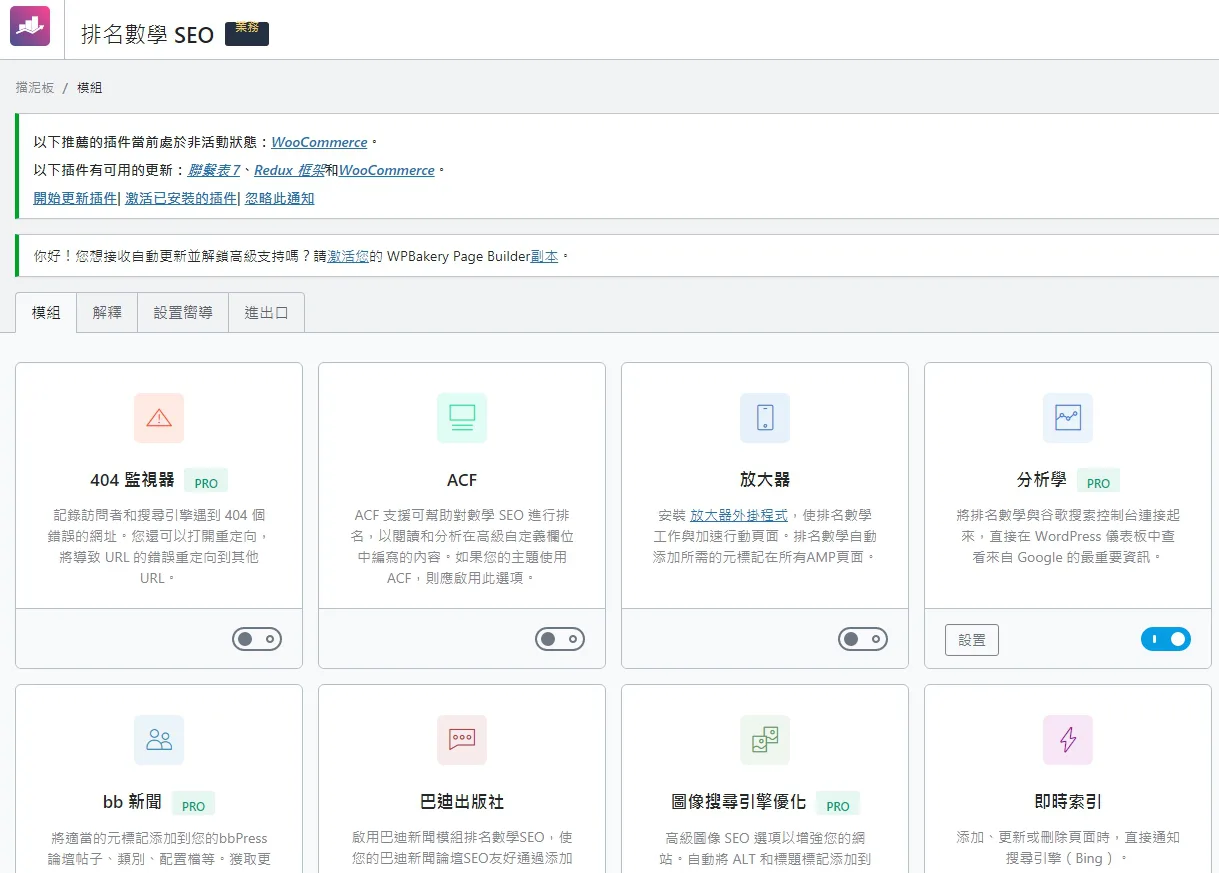Open the 設置嚮導 tab
Image resolution: width=1219 pixels, height=873 pixels.
(183, 313)
